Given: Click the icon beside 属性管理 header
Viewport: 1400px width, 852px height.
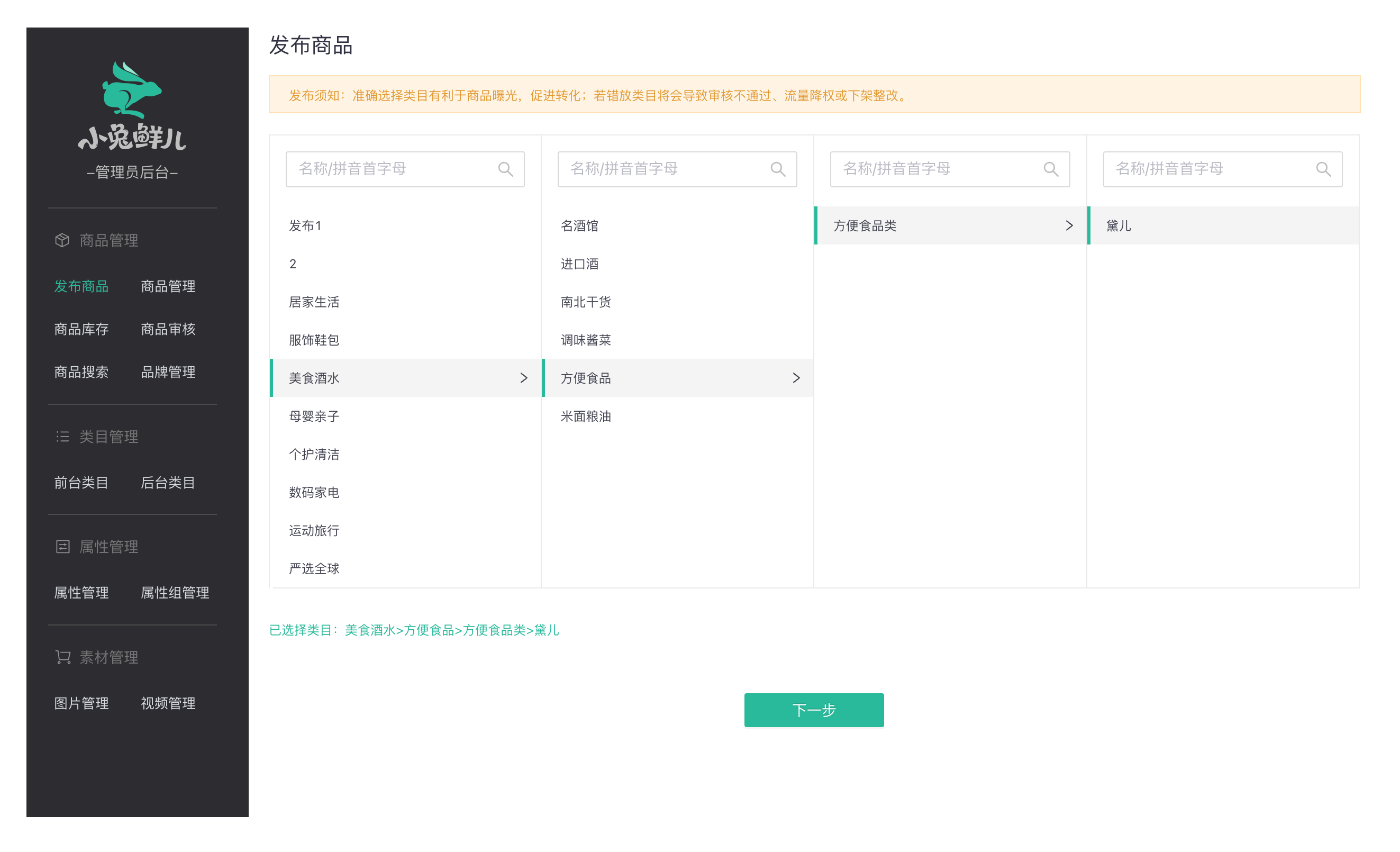Looking at the screenshot, I should [x=62, y=547].
